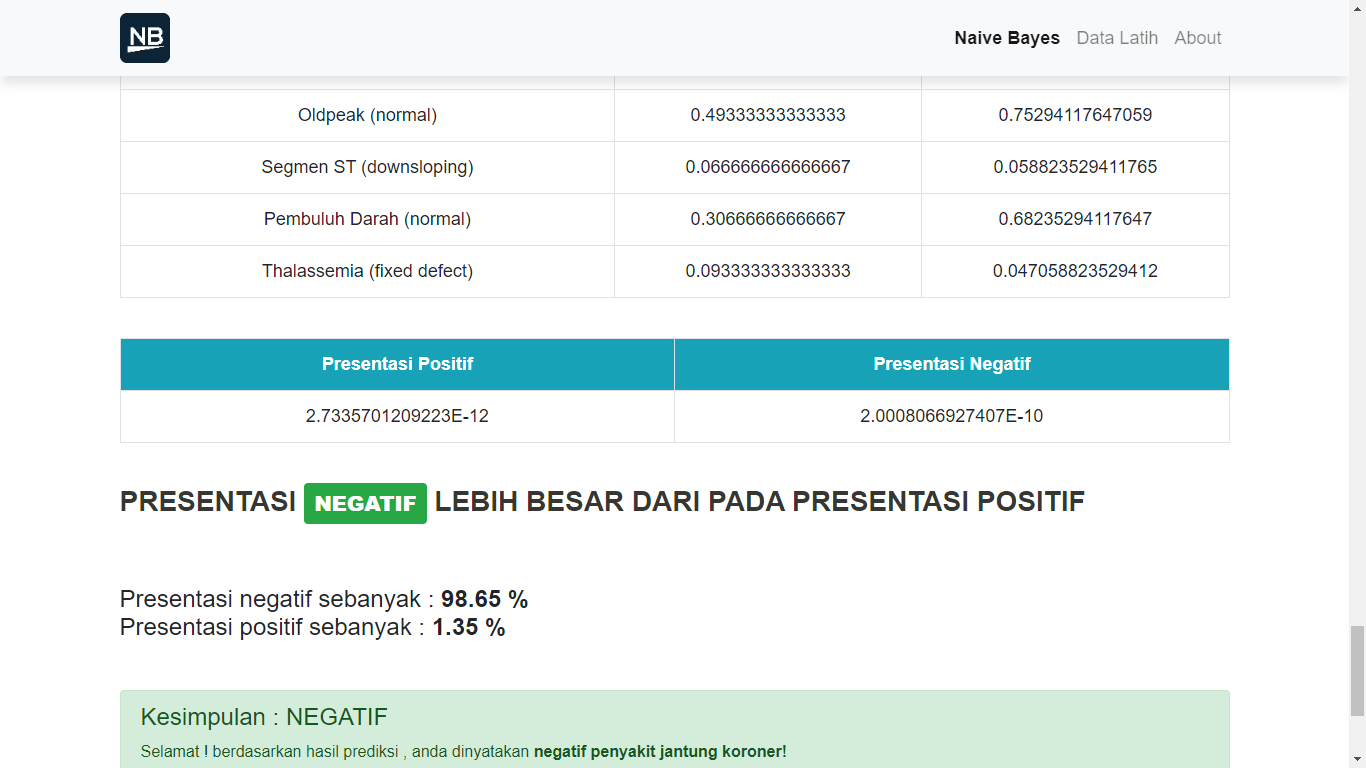Image resolution: width=1366 pixels, height=768 pixels.
Task: Click the green NEGATIF badge
Action: point(365,504)
